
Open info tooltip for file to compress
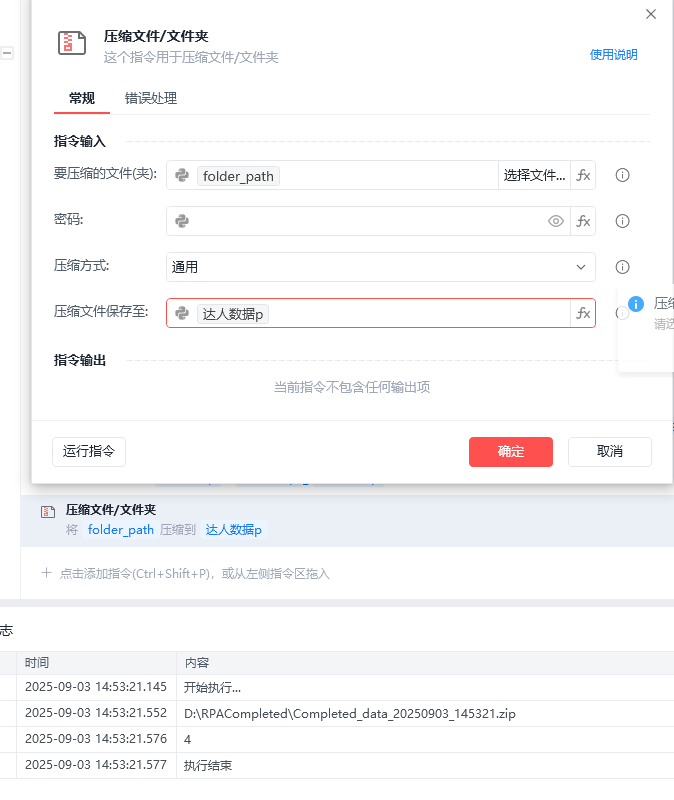(x=622, y=176)
